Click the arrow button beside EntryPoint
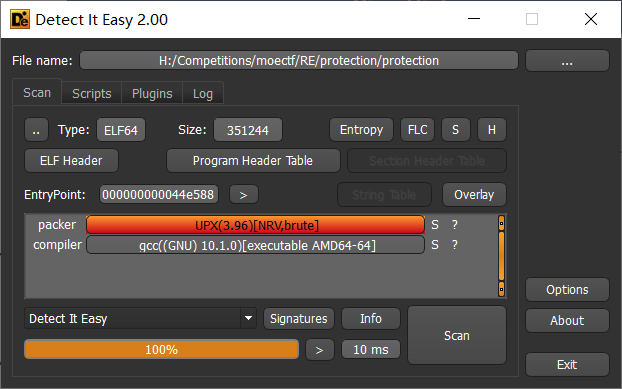The width and height of the screenshot is (622, 389). [x=244, y=195]
